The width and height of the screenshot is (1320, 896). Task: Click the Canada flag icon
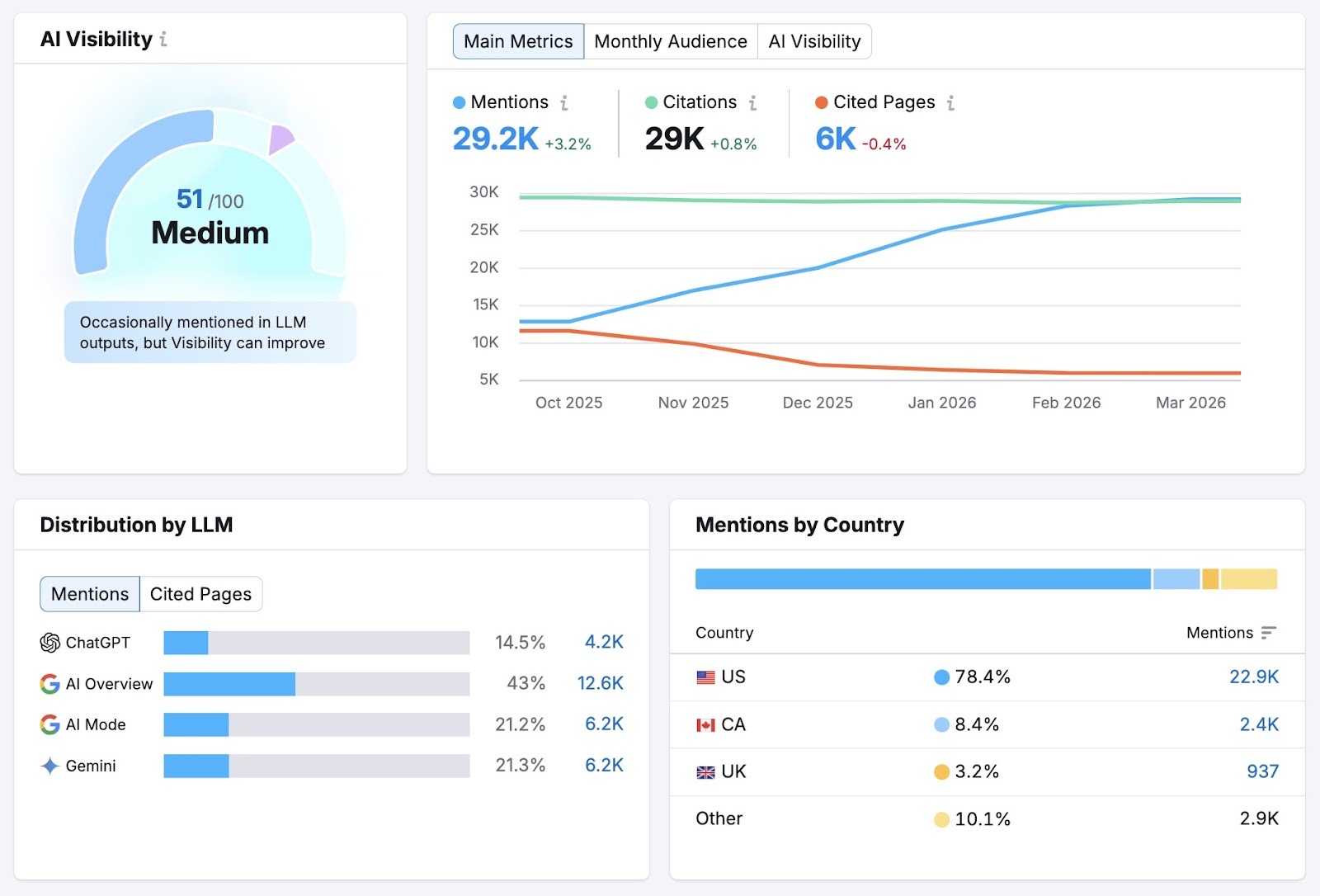tap(705, 724)
